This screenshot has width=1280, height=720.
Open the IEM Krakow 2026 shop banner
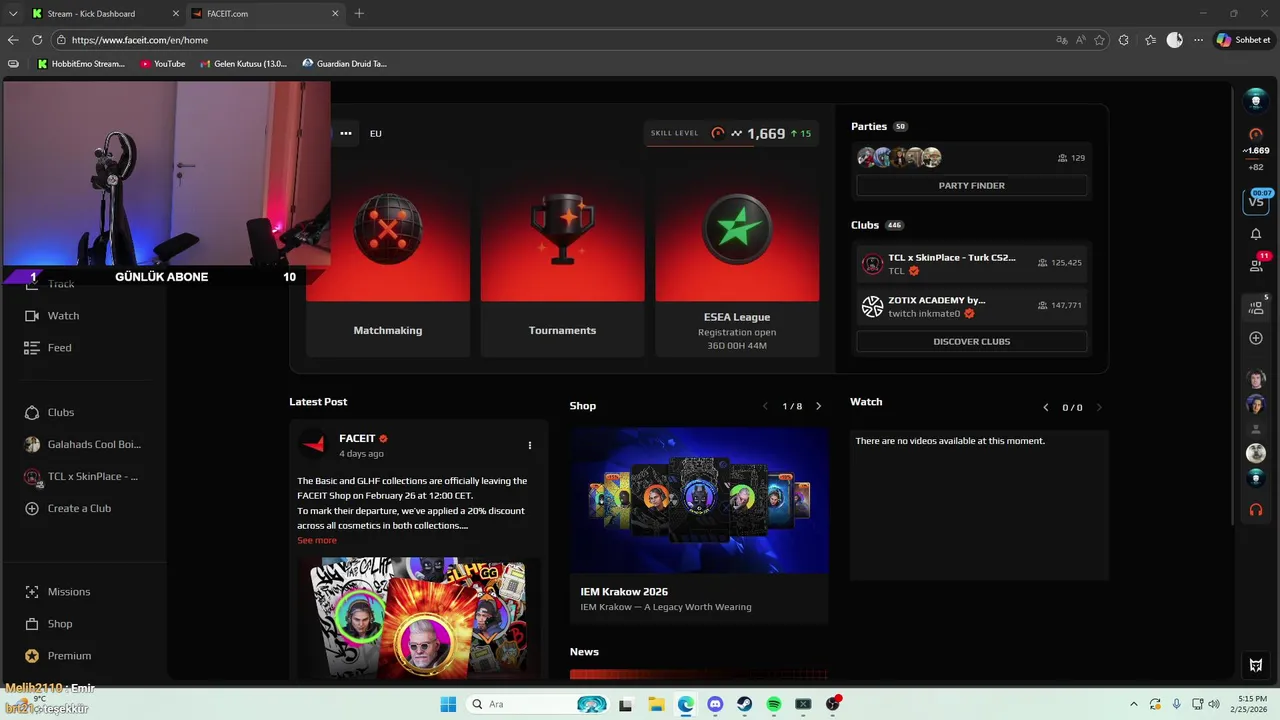click(x=699, y=500)
